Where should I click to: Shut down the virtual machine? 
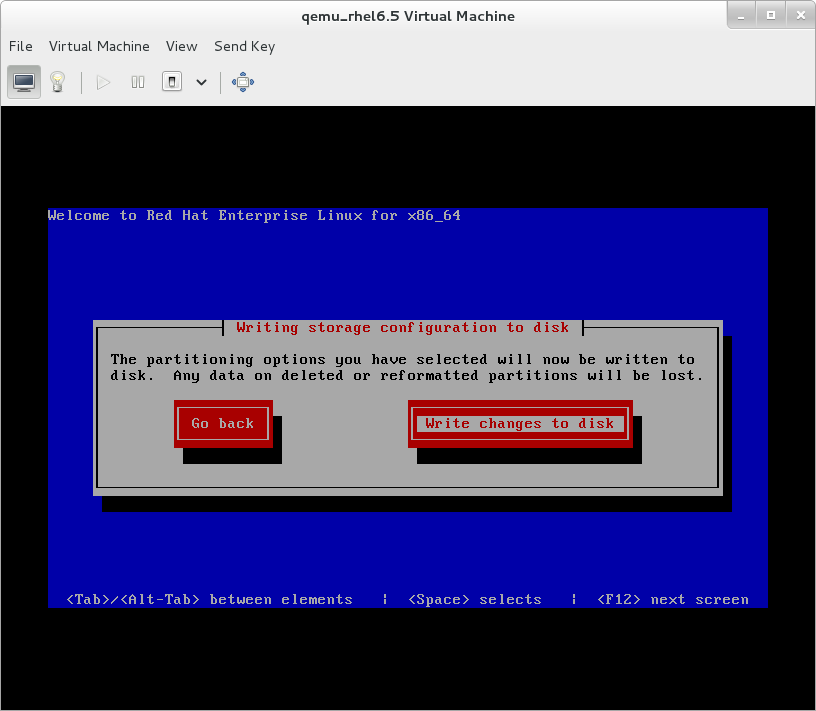(x=172, y=82)
